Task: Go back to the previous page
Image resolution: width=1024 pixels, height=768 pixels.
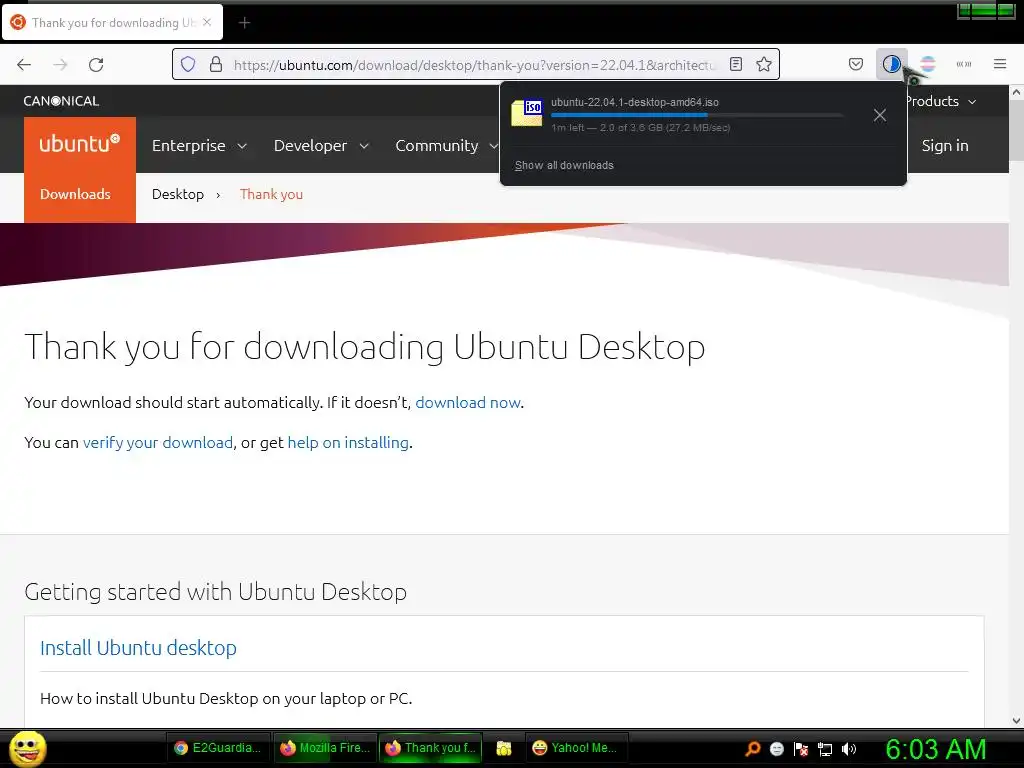Action: [x=24, y=64]
